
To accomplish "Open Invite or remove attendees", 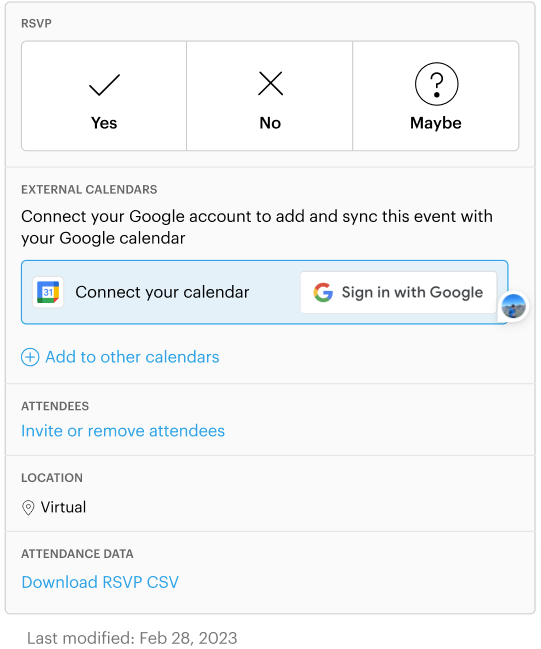I will 123,431.
